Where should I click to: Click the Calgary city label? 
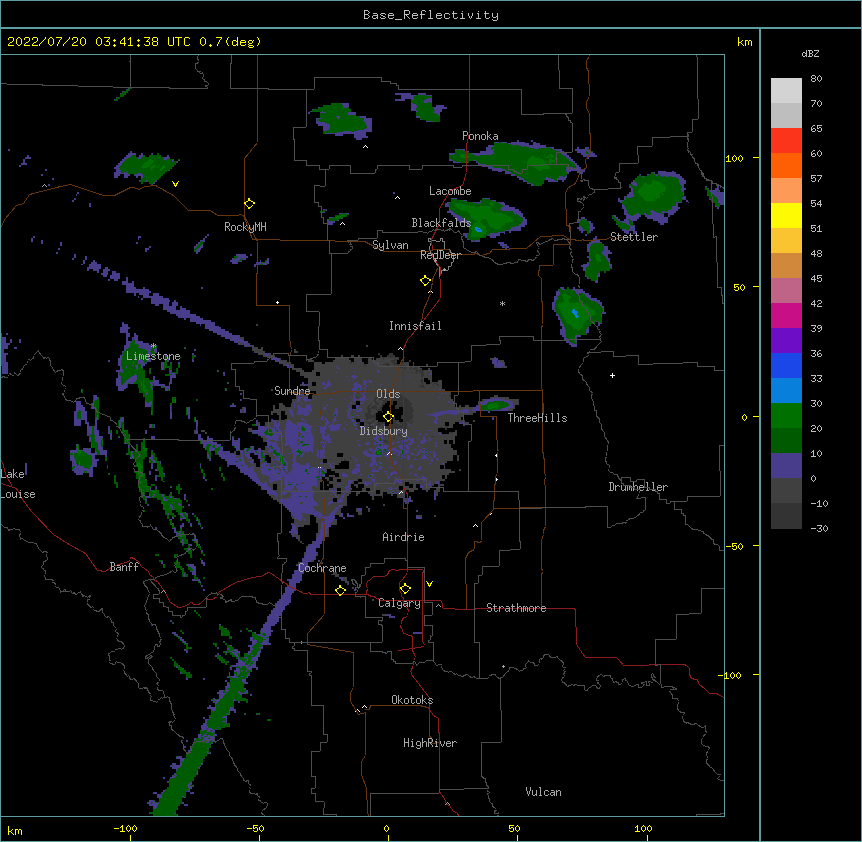pos(399,603)
